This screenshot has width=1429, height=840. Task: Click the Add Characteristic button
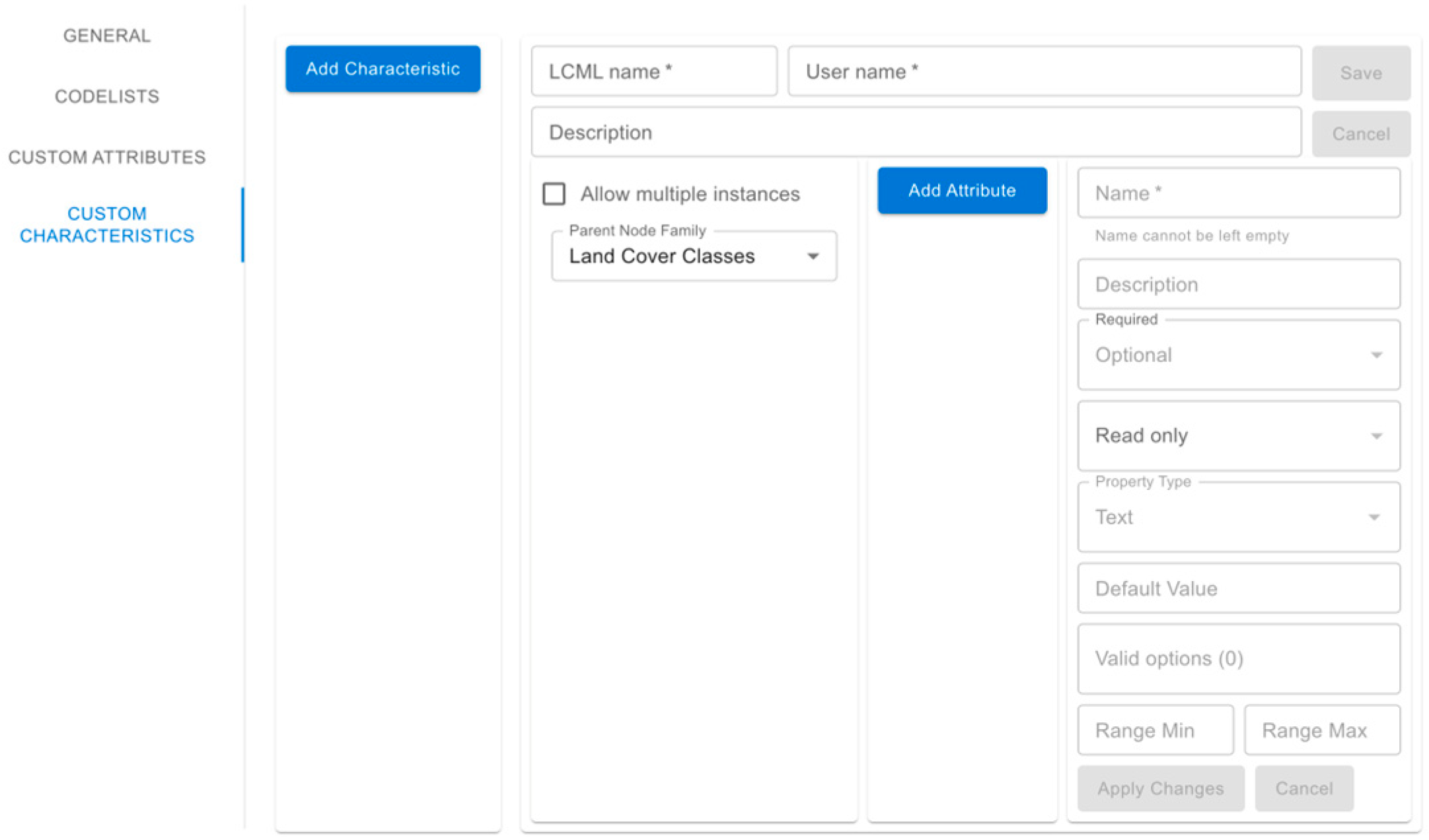(383, 69)
